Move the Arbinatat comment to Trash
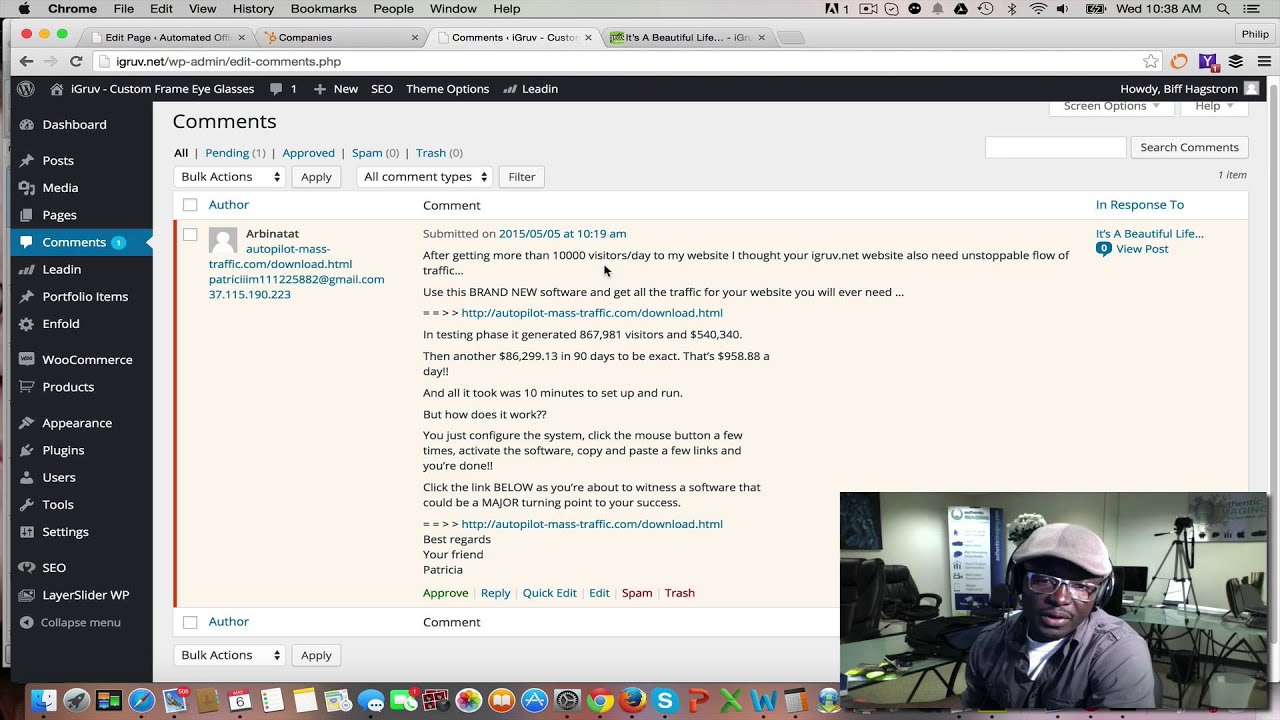The width and height of the screenshot is (1280, 720). point(679,593)
